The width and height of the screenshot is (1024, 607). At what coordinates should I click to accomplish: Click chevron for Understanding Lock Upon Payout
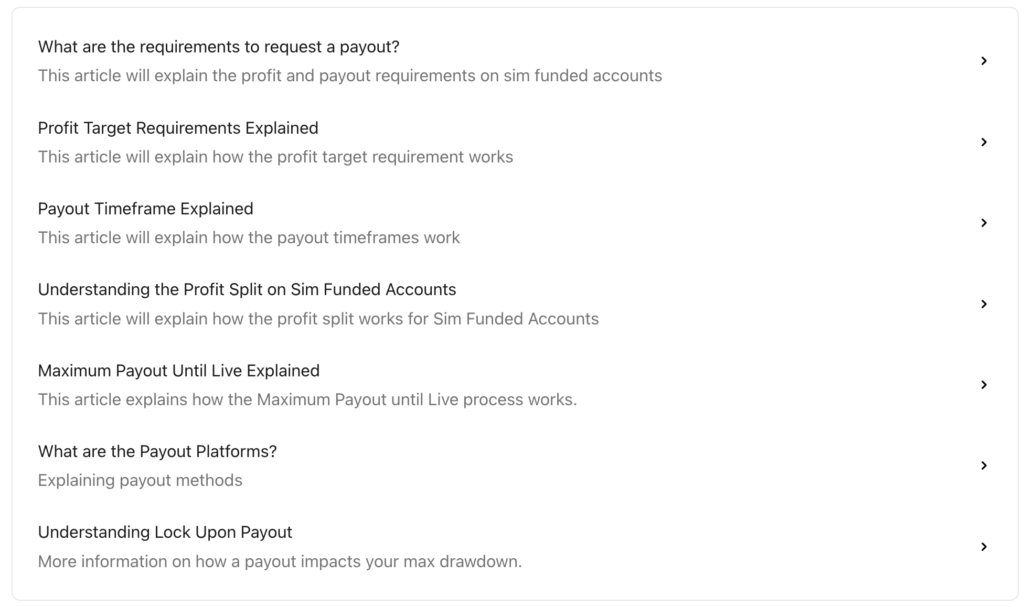(x=984, y=546)
